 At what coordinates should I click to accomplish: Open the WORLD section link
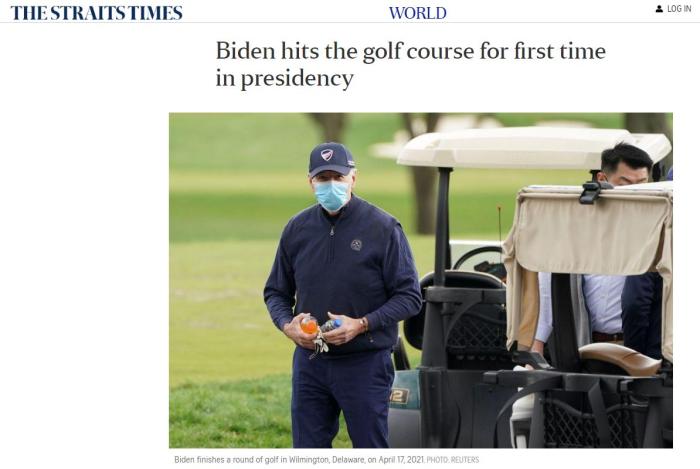[x=417, y=13]
